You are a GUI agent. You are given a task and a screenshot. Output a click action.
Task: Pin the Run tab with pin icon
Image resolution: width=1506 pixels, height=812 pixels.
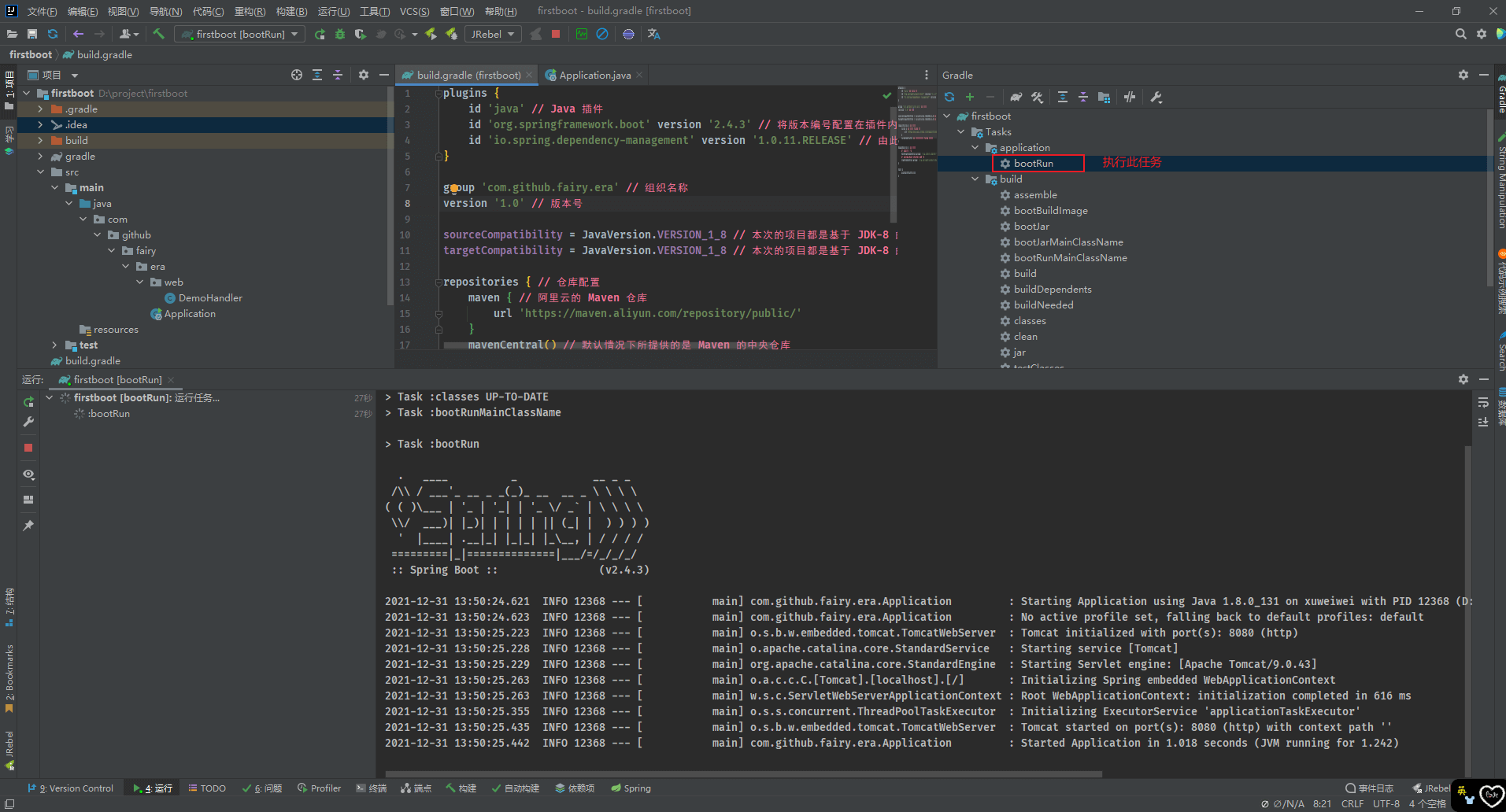tap(28, 525)
